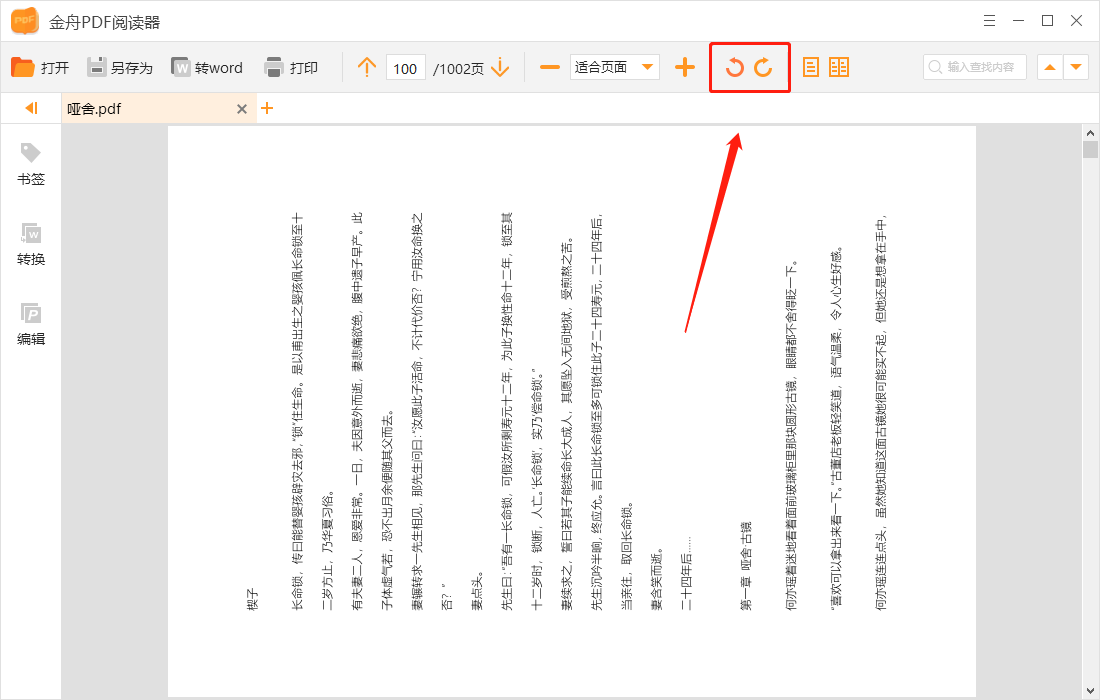Viewport: 1100px width, 700px height.
Task: Zoom in with the plus icon
Action: point(685,67)
